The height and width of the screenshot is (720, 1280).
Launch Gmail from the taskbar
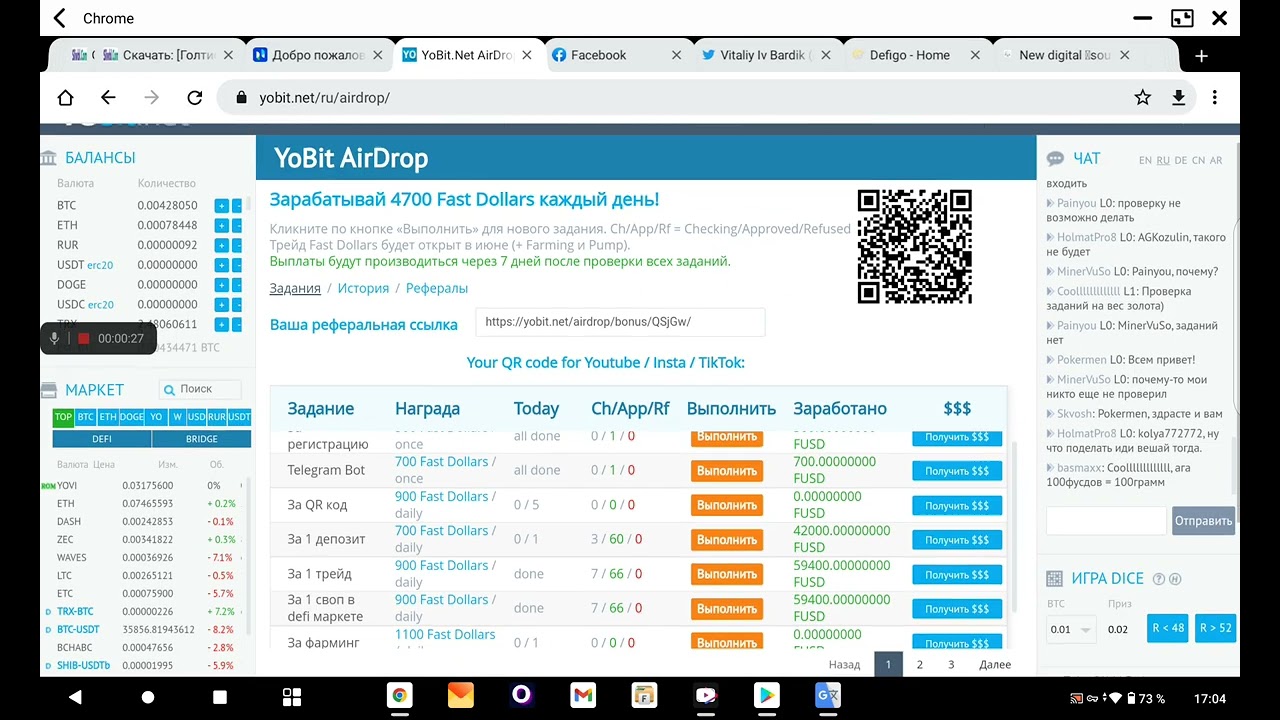(583, 695)
